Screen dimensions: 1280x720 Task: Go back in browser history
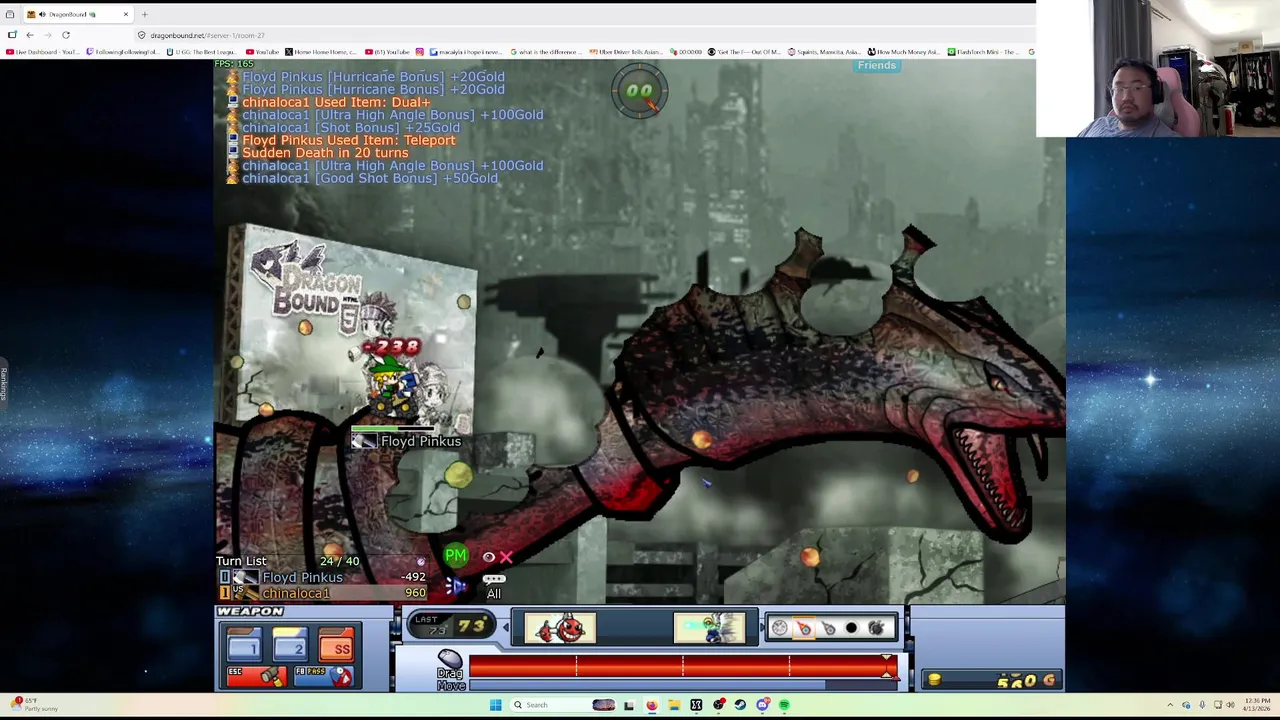click(29, 35)
